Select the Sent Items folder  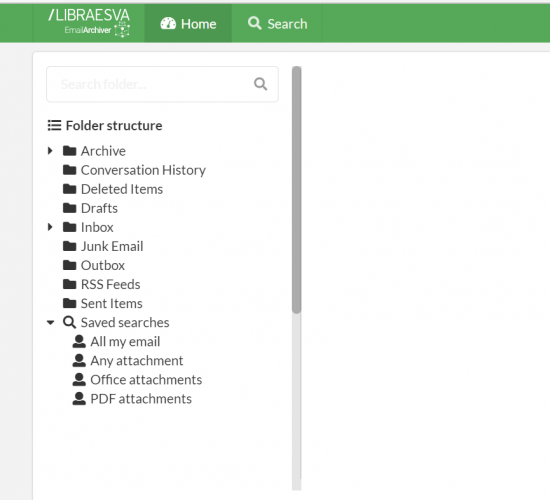point(112,304)
